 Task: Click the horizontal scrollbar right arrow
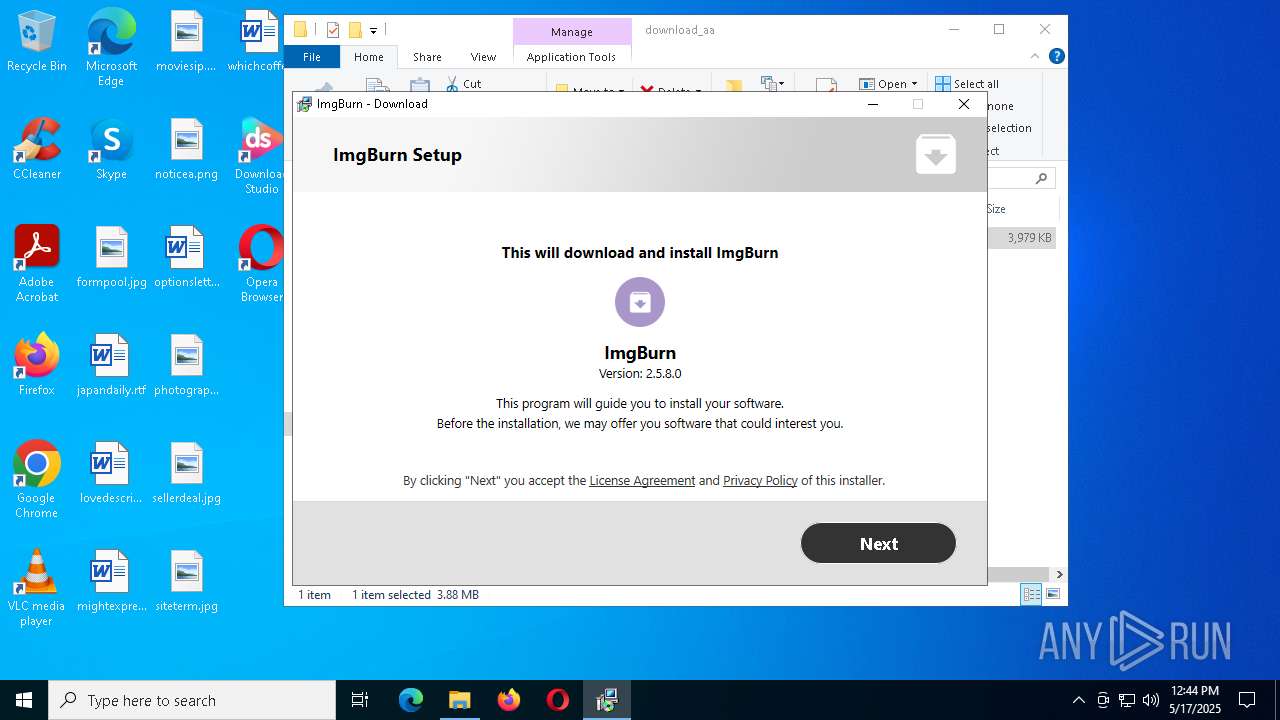(x=1059, y=574)
